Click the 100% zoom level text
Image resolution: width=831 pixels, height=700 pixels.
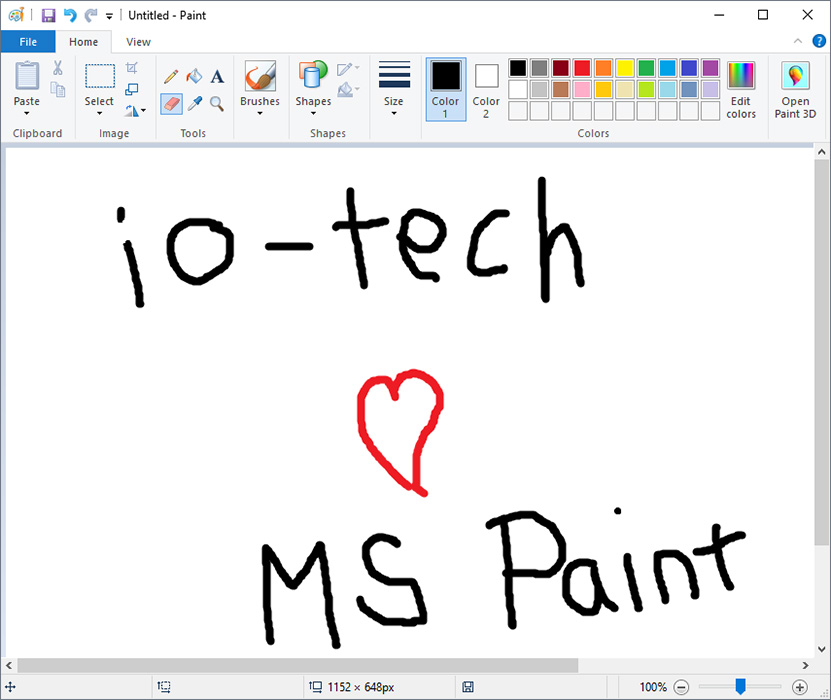[x=653, y=687]
